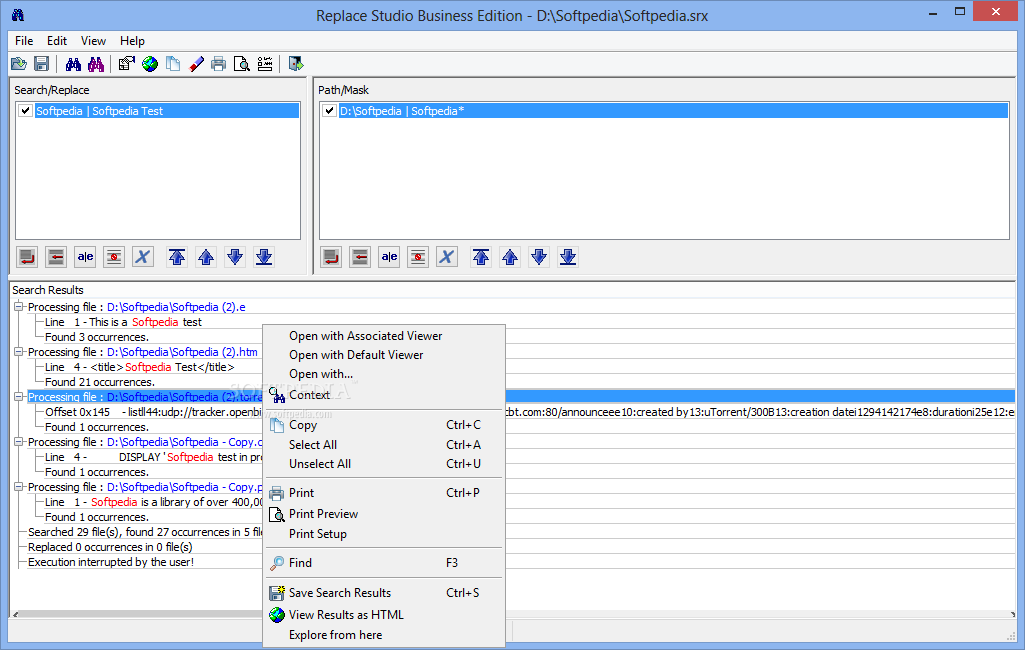Select the 'Found 21 occurrences.' line
The width and height of the screenshot is (1025, 650).
99,382
